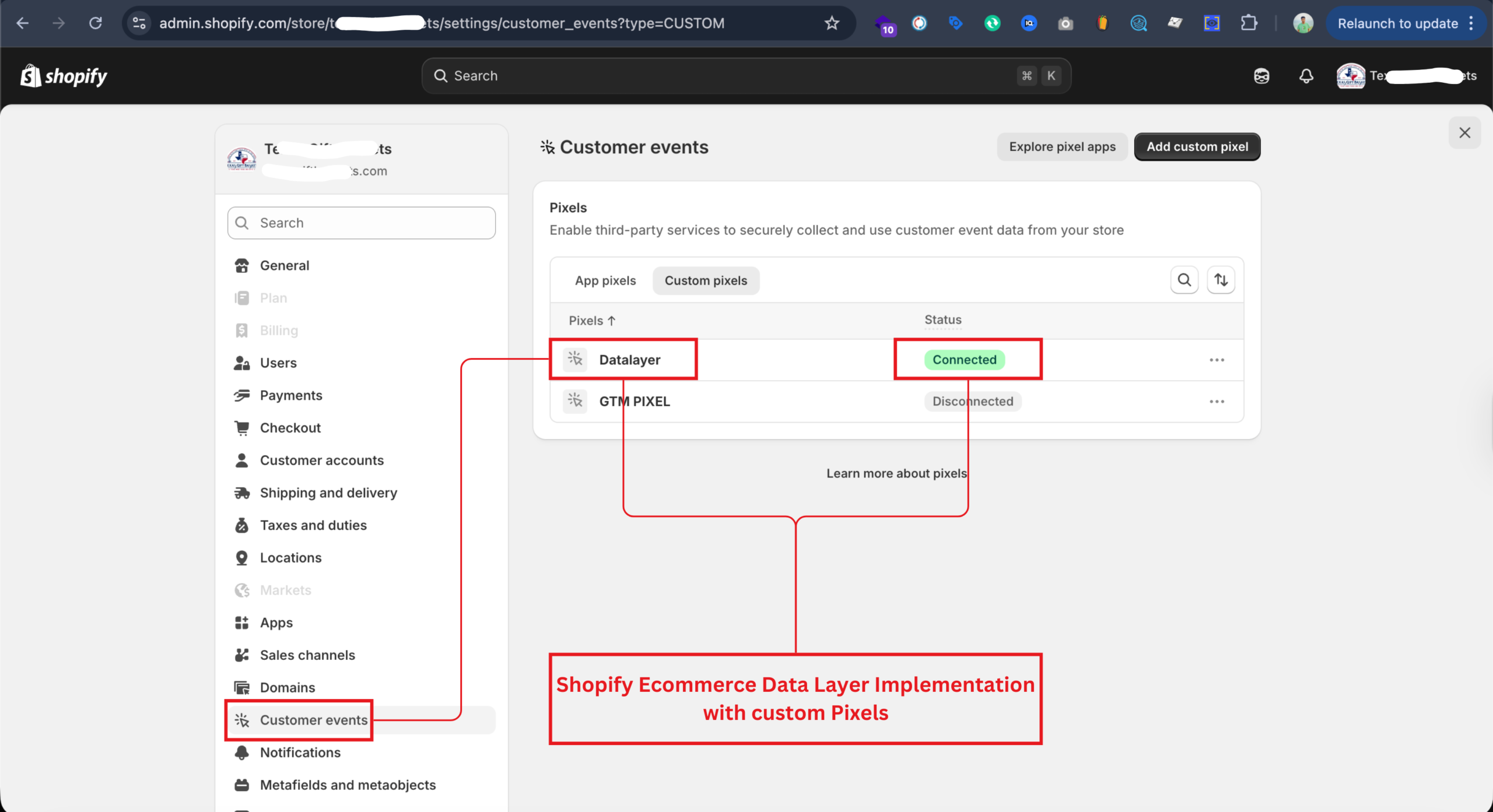The image size is (1493, 812).
Task: Open the notifications bell icon
Action: pos(1306,76)
